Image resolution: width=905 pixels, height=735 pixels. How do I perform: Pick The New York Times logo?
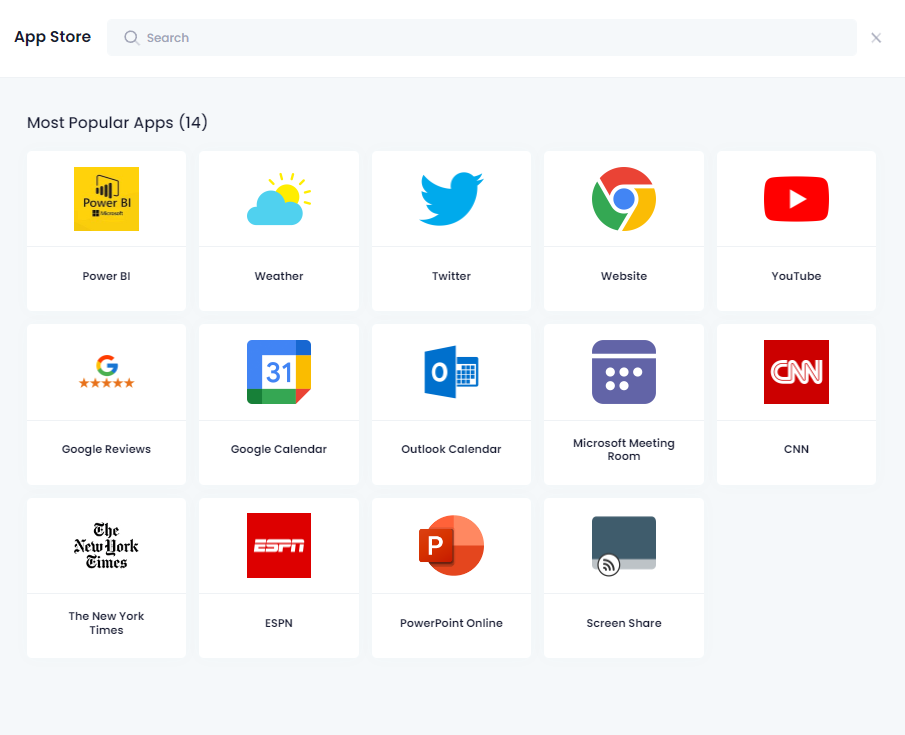[x=106, y=546]
